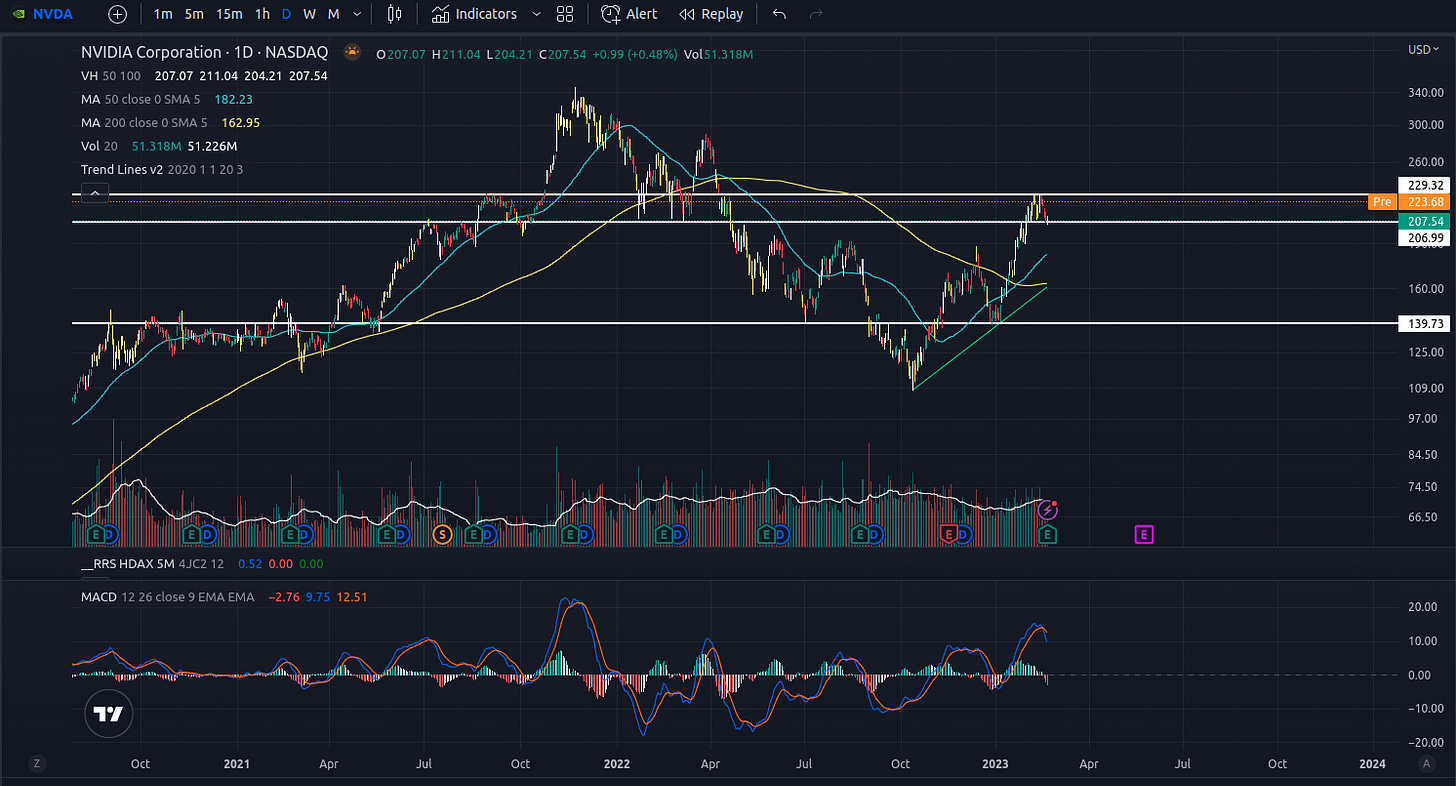Image resolution: width=1456 pixels, height=786 pixels.
Task: Select the Trend Lines v2 legend
Action: point(162,170)
